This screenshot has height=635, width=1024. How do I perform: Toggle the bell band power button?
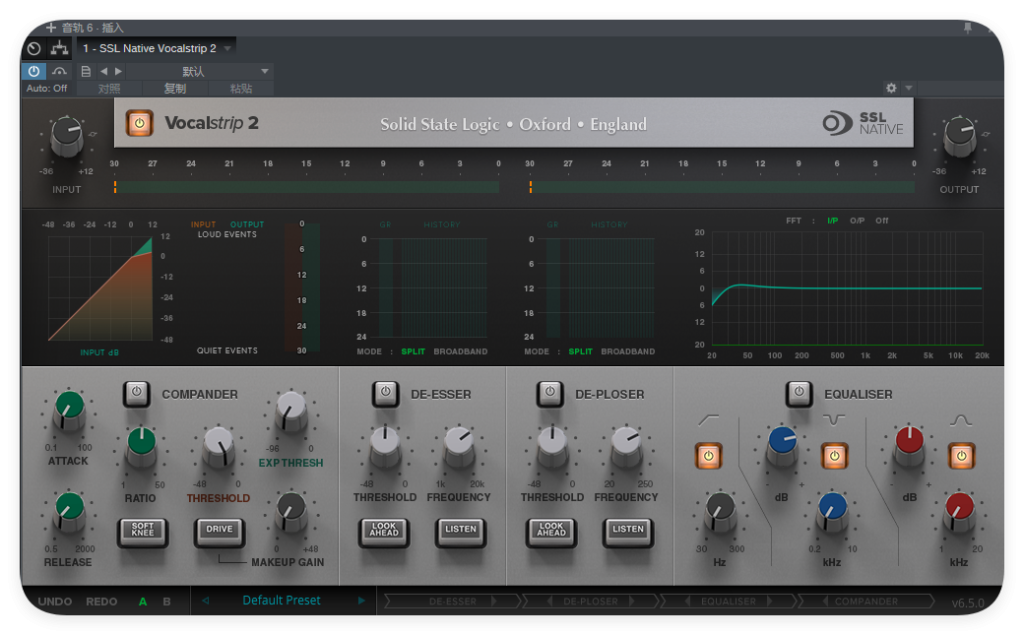pyautogui.click(x=961, y=455)
